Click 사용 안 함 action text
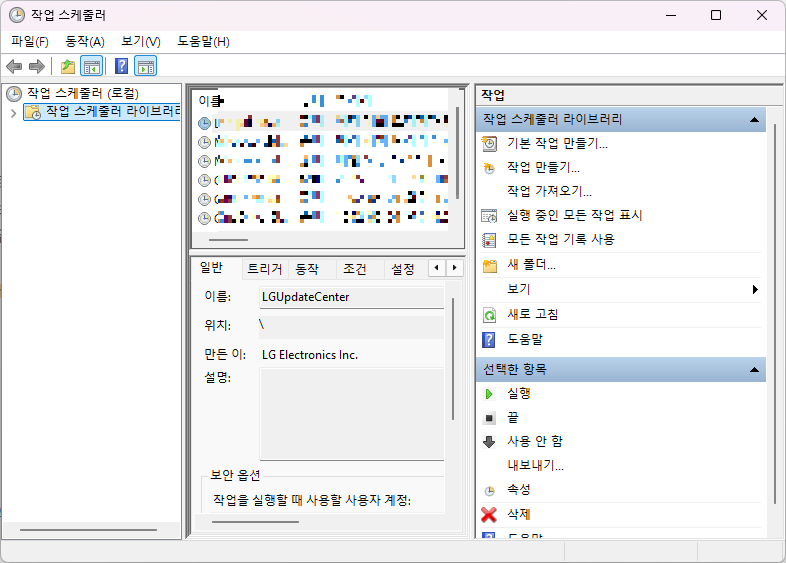This screenshot has width=786, height=563. pyautogui.click(x=534, y=441)
